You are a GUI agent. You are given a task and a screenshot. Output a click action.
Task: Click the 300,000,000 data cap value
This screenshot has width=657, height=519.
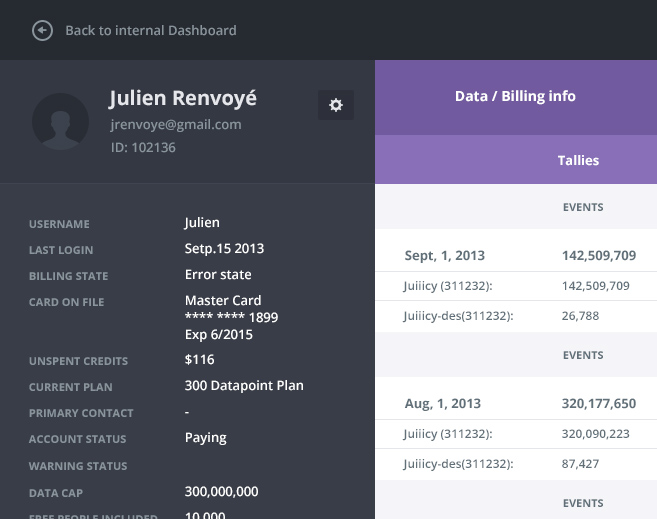point(222,492)
